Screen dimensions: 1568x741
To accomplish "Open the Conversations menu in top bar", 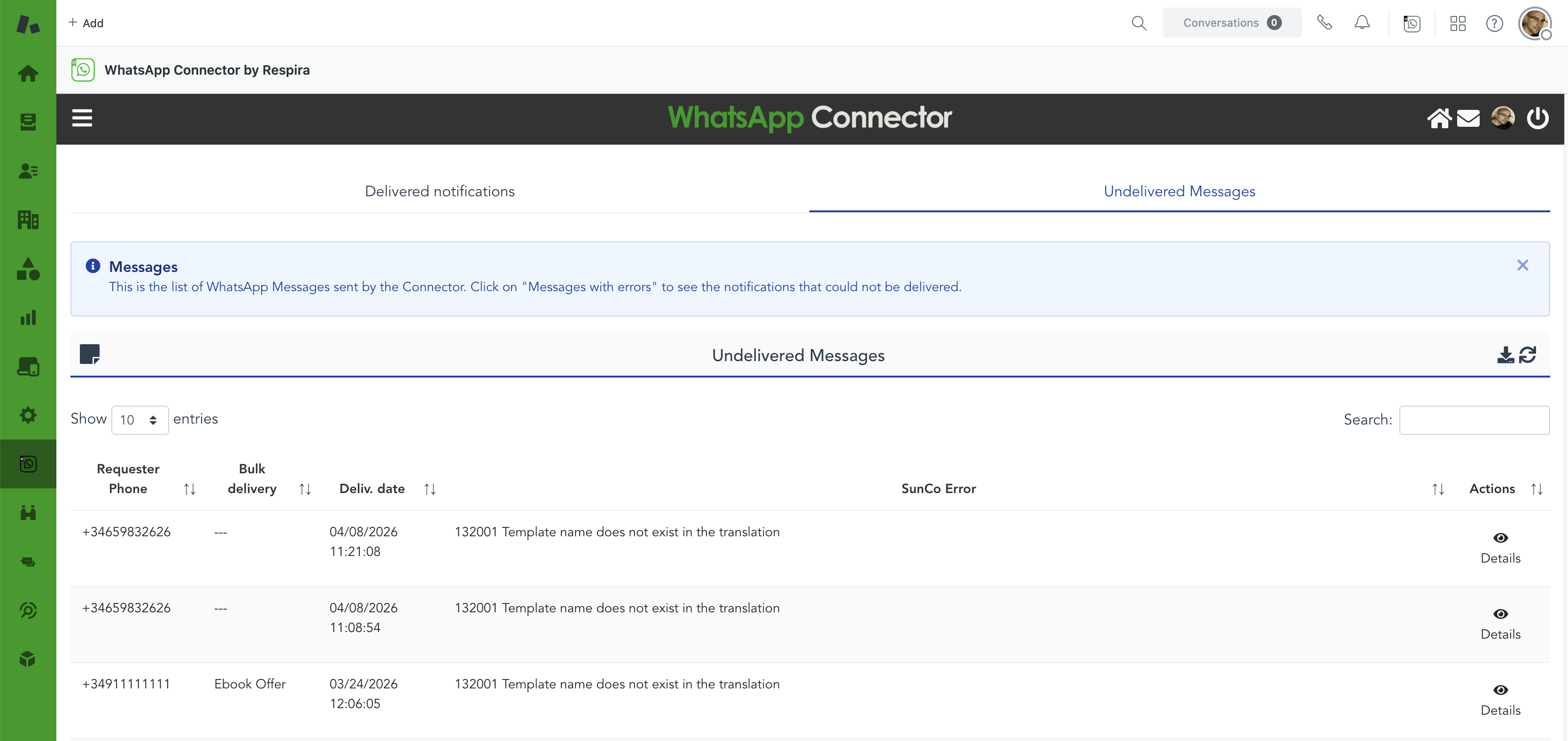I will (x=1232, y=23).
